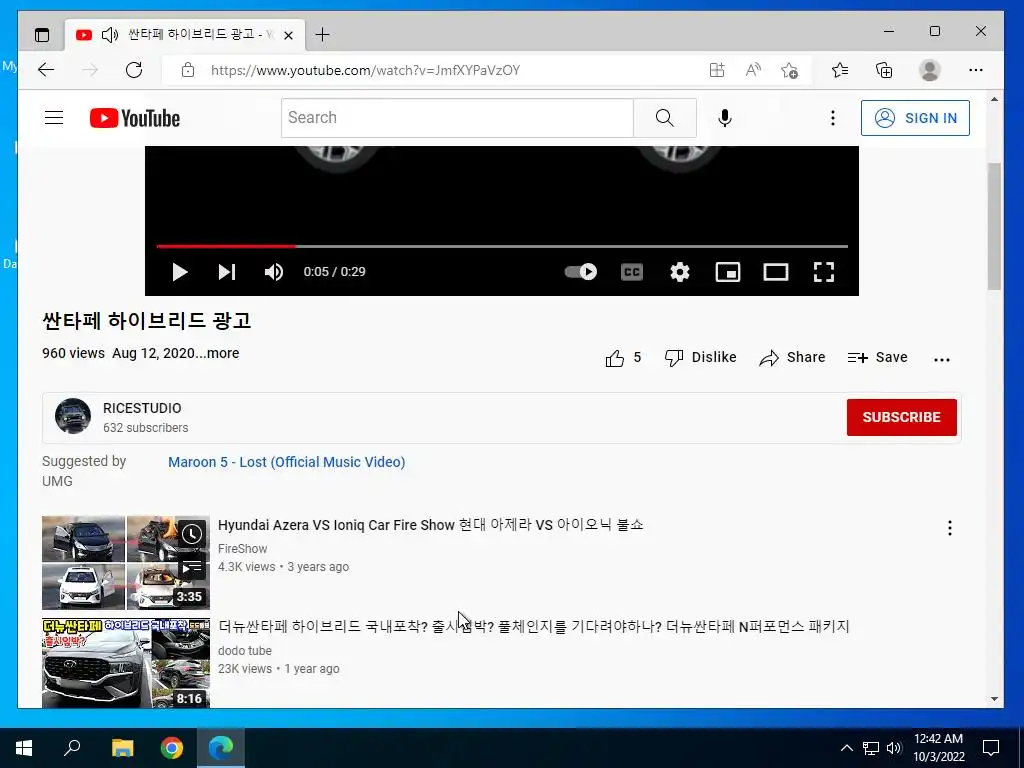Open Windows notification center
Image resolution: width=1024 pixels, height=768 pixels.
click(x=991, y=748)
